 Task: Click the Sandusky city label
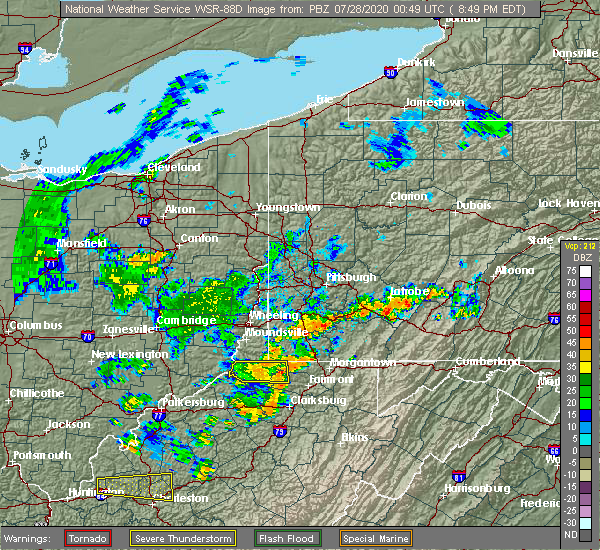pos(62,169)
